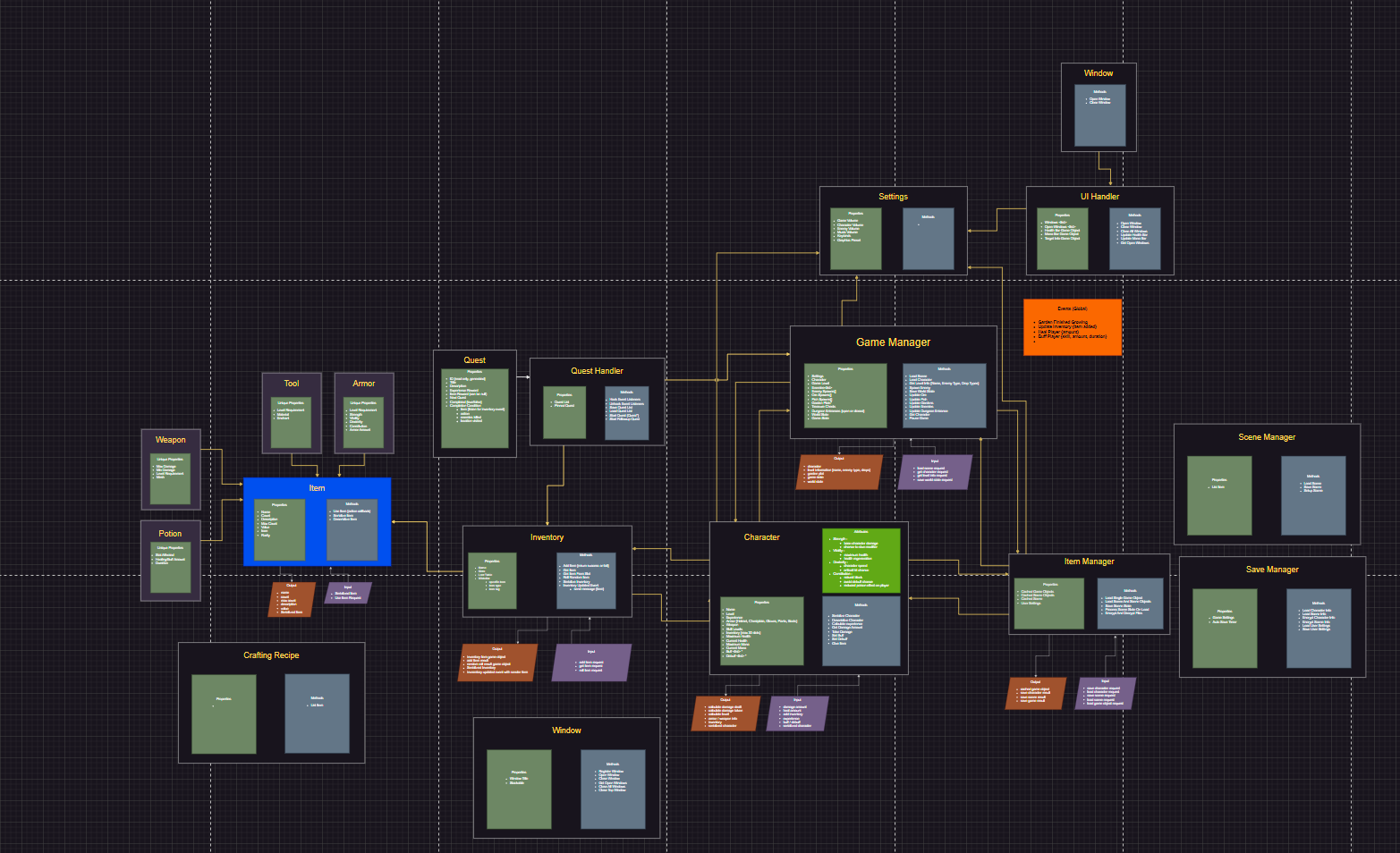The image size is (1400, 853).
Task: Click Game Manager's brown Output parallelogram
Action: [x=839, y=472]
